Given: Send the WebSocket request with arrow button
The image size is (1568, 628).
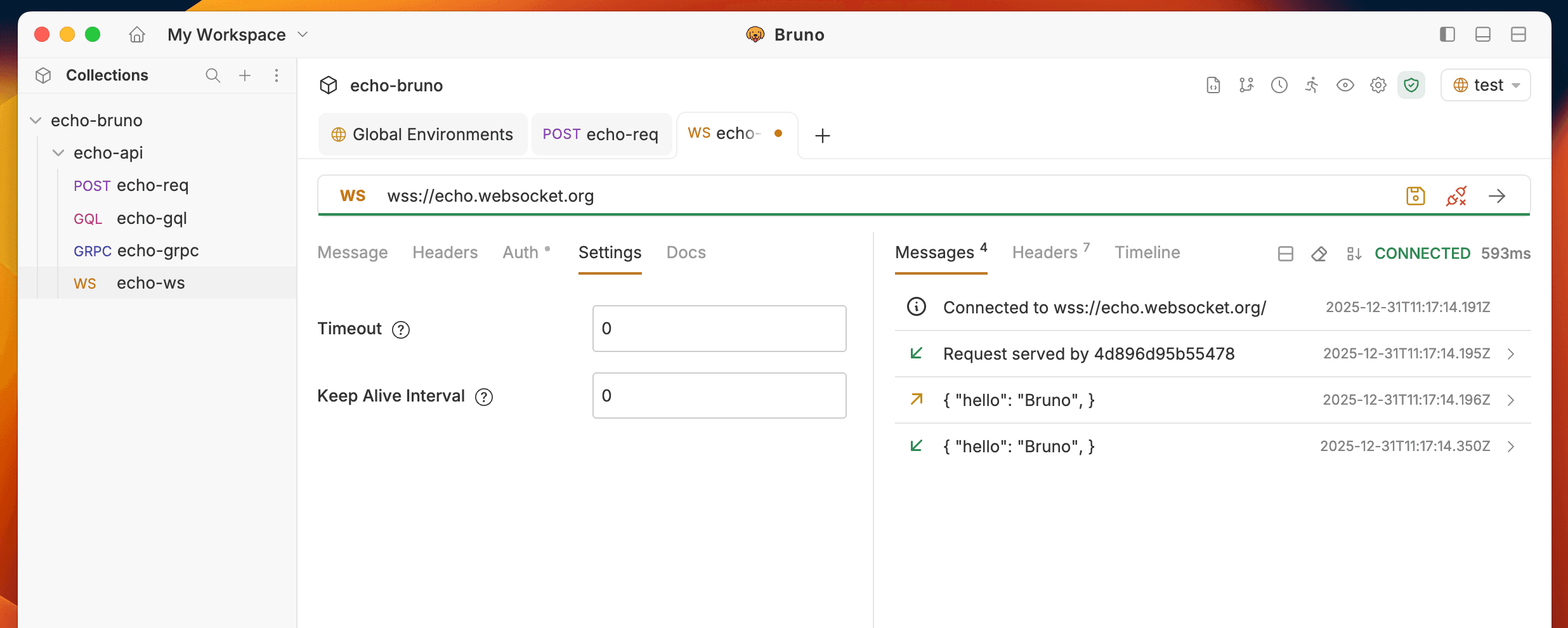Looking at the screenshot, I should (1498, 195).
